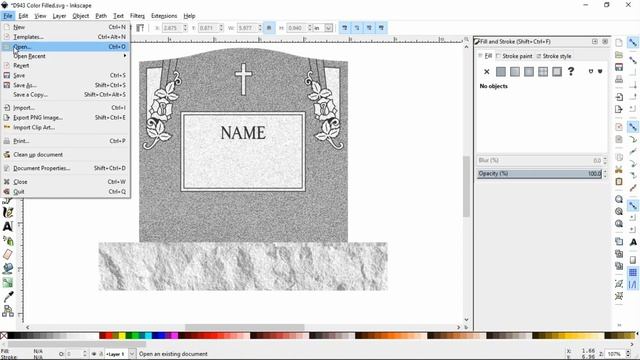Click the Zoom to fit selection icon
The image size is (640, 360).
pos(619,199)
